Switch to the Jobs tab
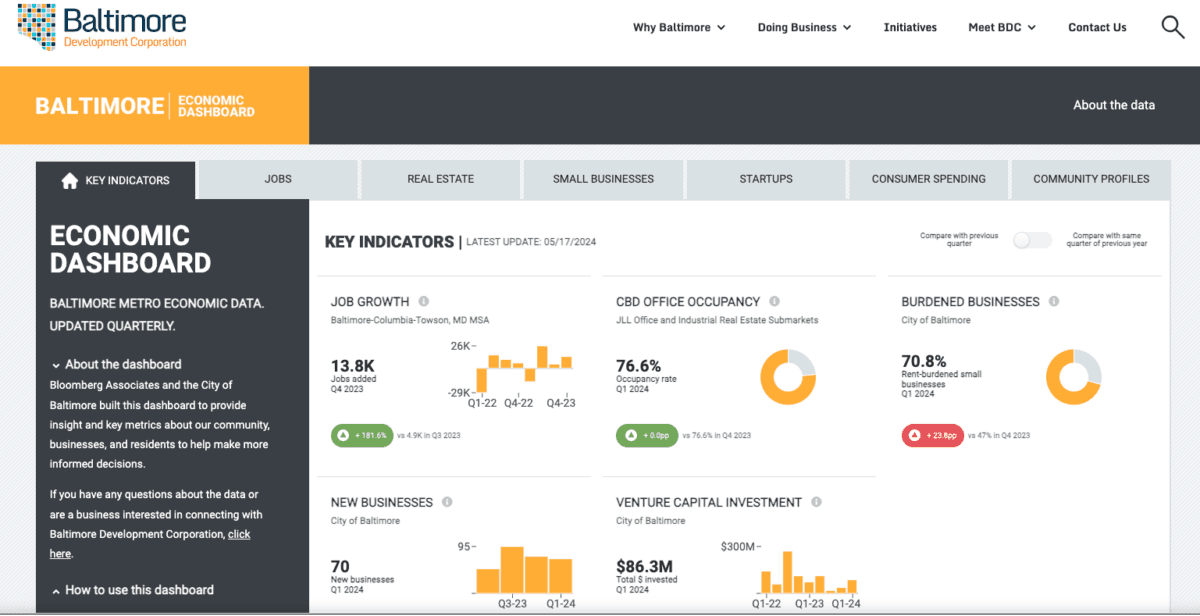1200x616 pixels. click(x=277, y=179)
